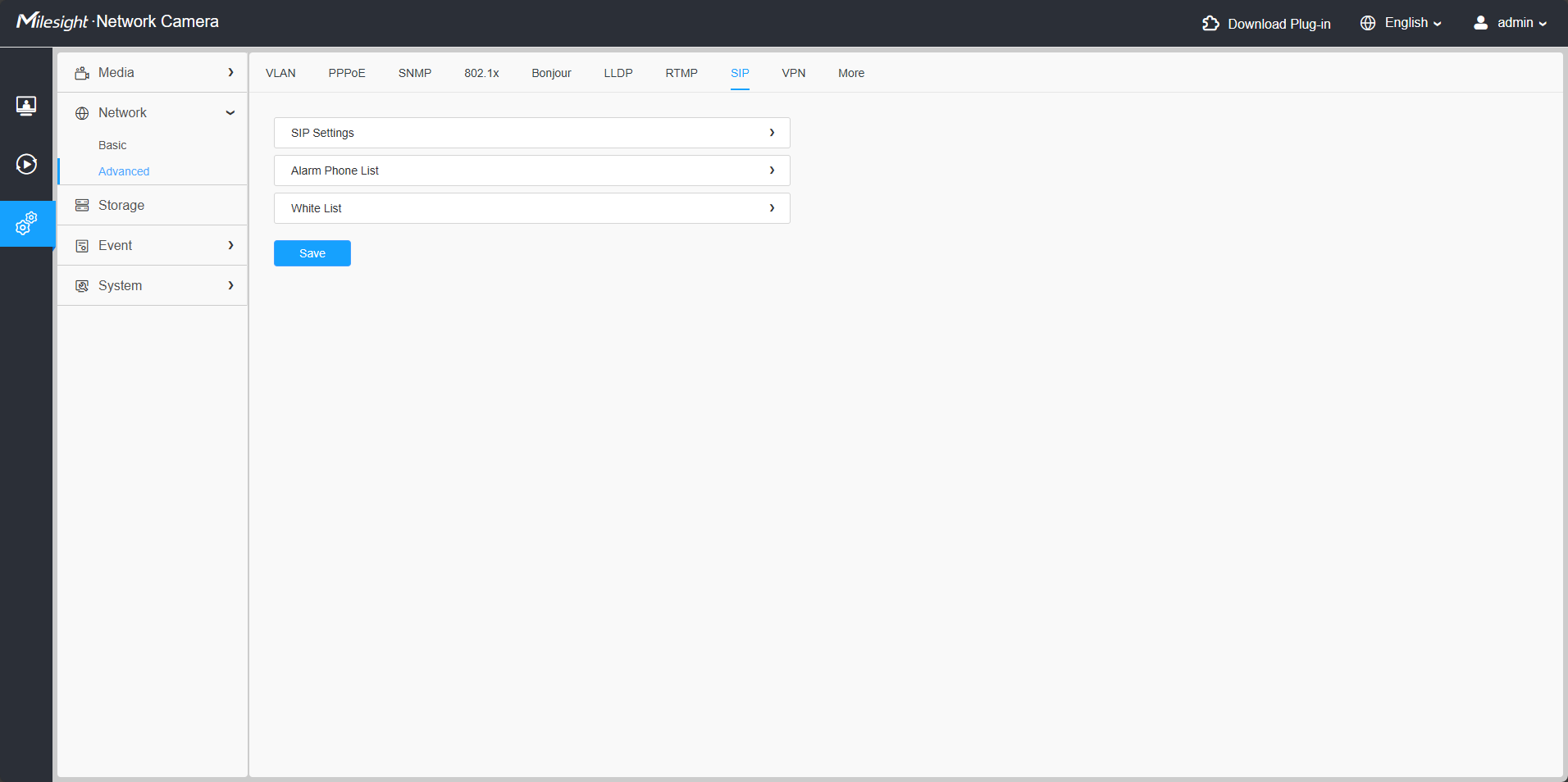Select the SIP tab

pos(740,73)
